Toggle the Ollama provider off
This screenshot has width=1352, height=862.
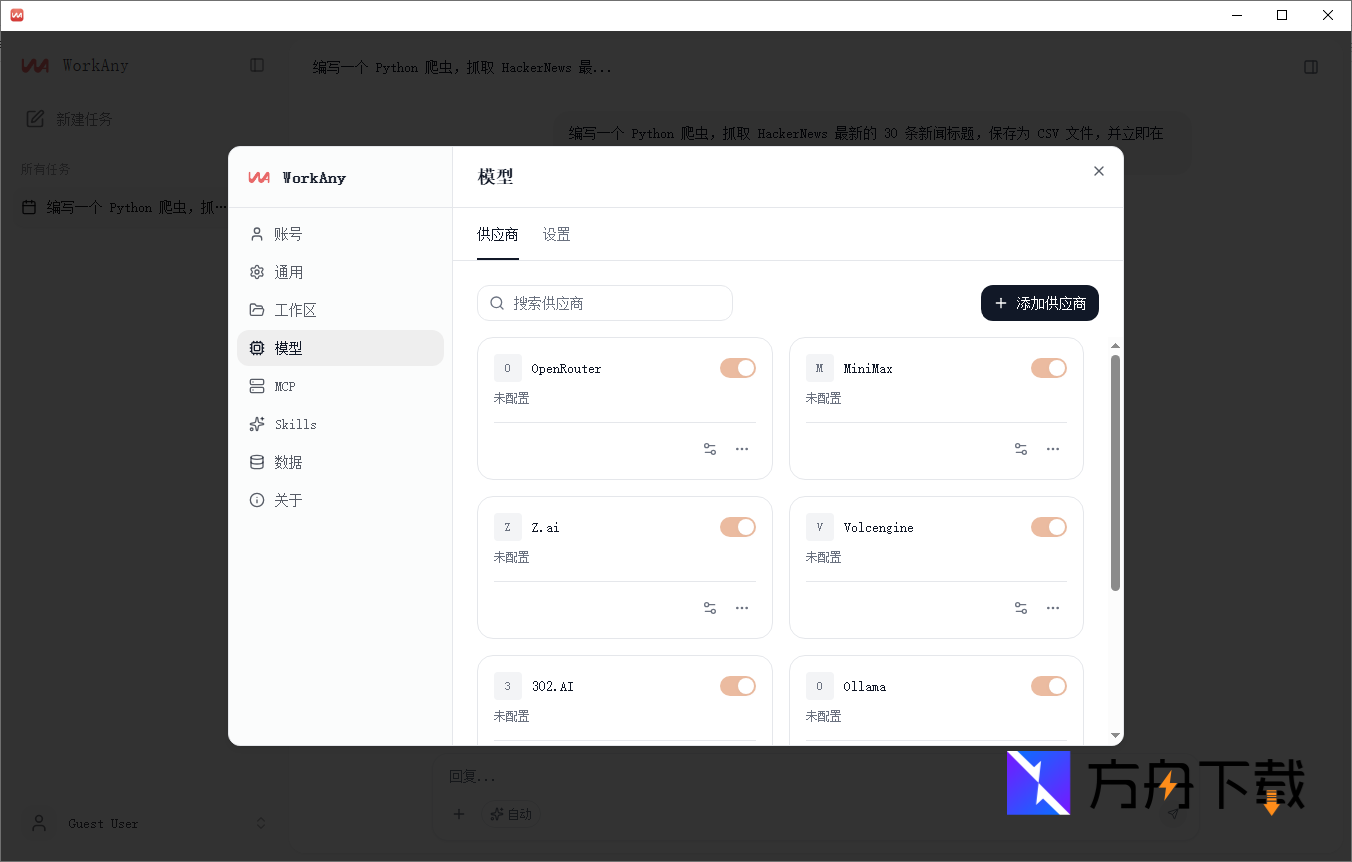1048,685
